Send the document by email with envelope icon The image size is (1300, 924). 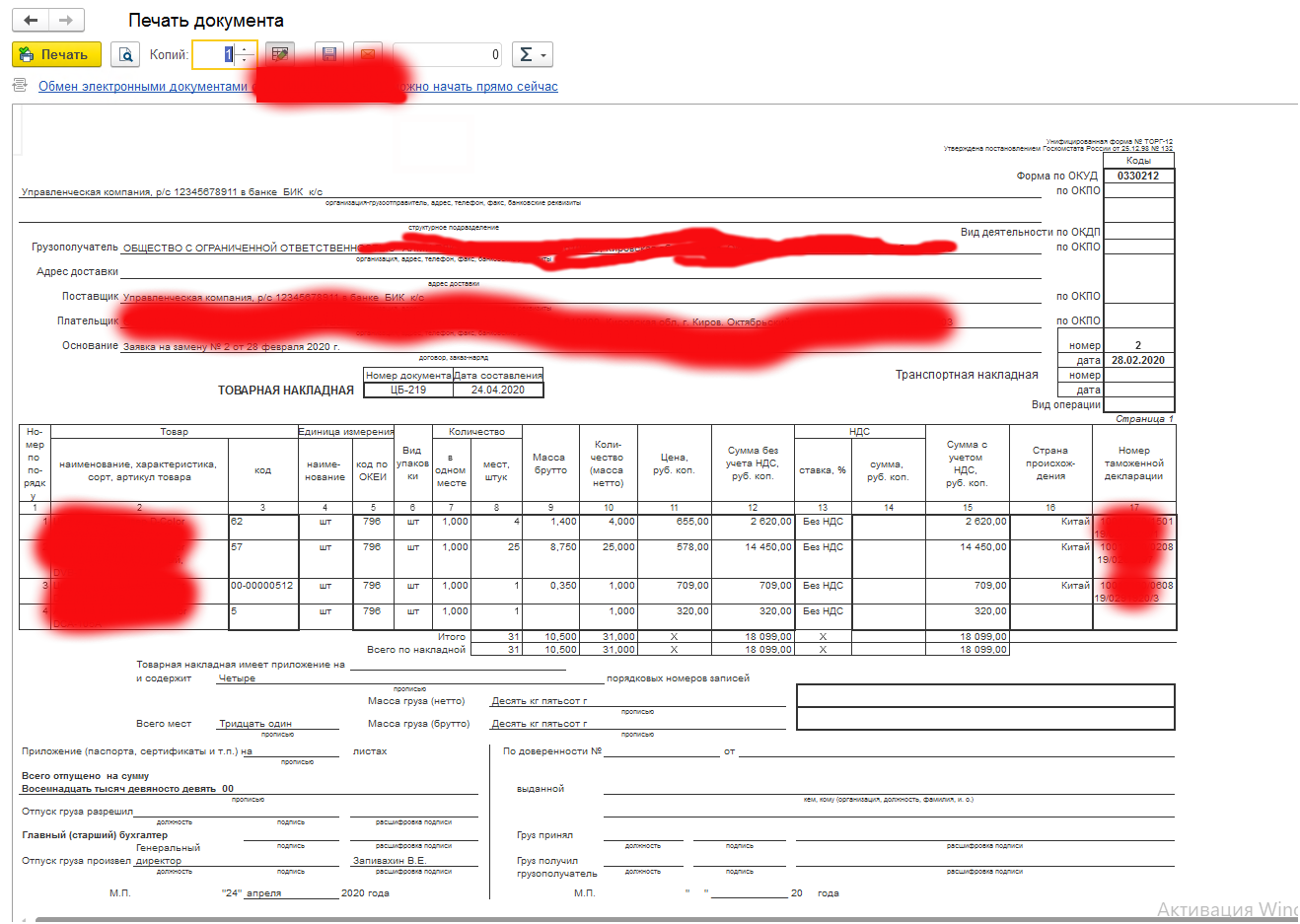(367, 54)
